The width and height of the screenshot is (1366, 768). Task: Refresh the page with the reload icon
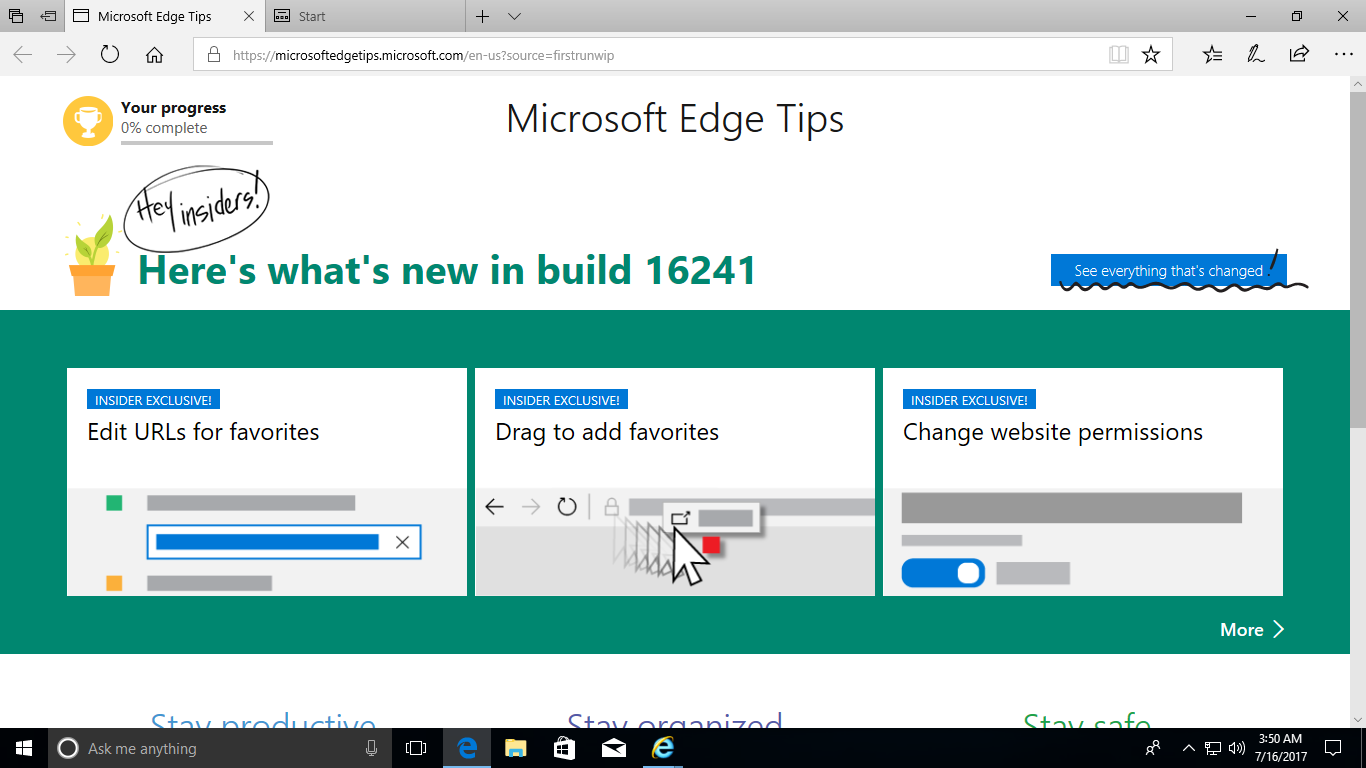pyautogui.click(x=110, y=55)
